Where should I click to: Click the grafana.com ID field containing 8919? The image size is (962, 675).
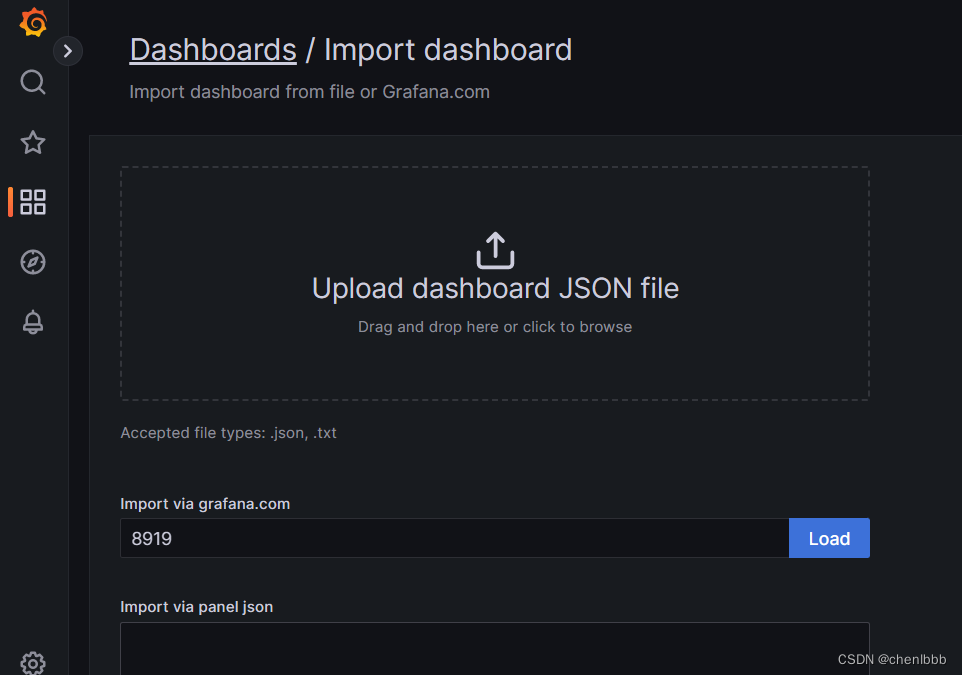(455, 538)
